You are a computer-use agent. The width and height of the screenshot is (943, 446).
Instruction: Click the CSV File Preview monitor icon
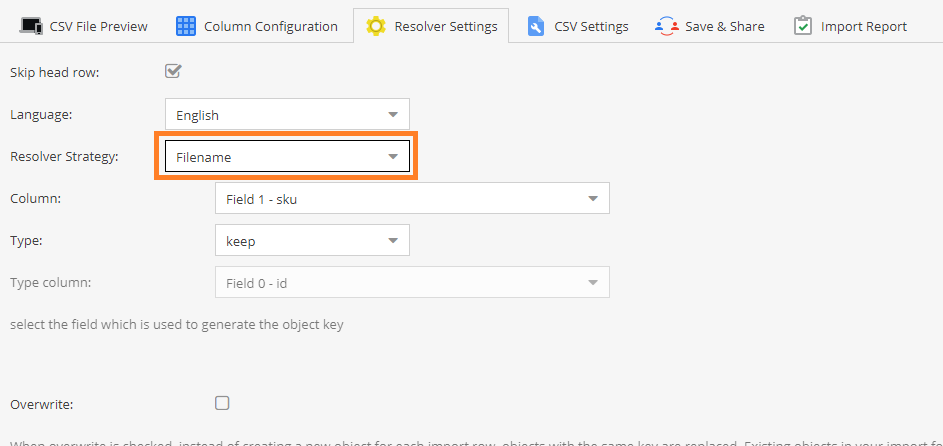point(31,26)
